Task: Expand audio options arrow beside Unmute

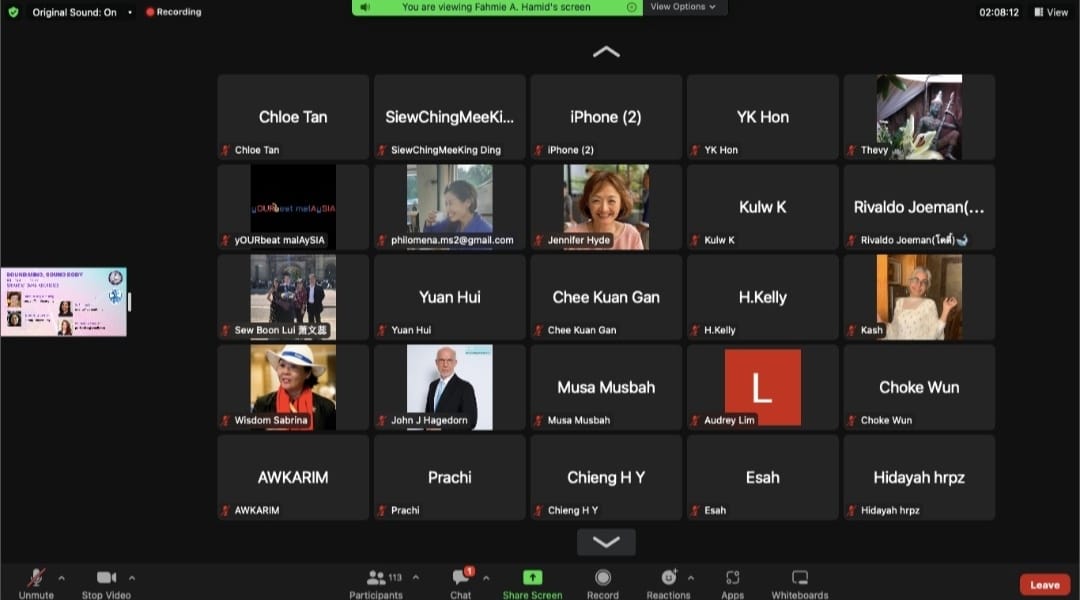Action: 62,577
